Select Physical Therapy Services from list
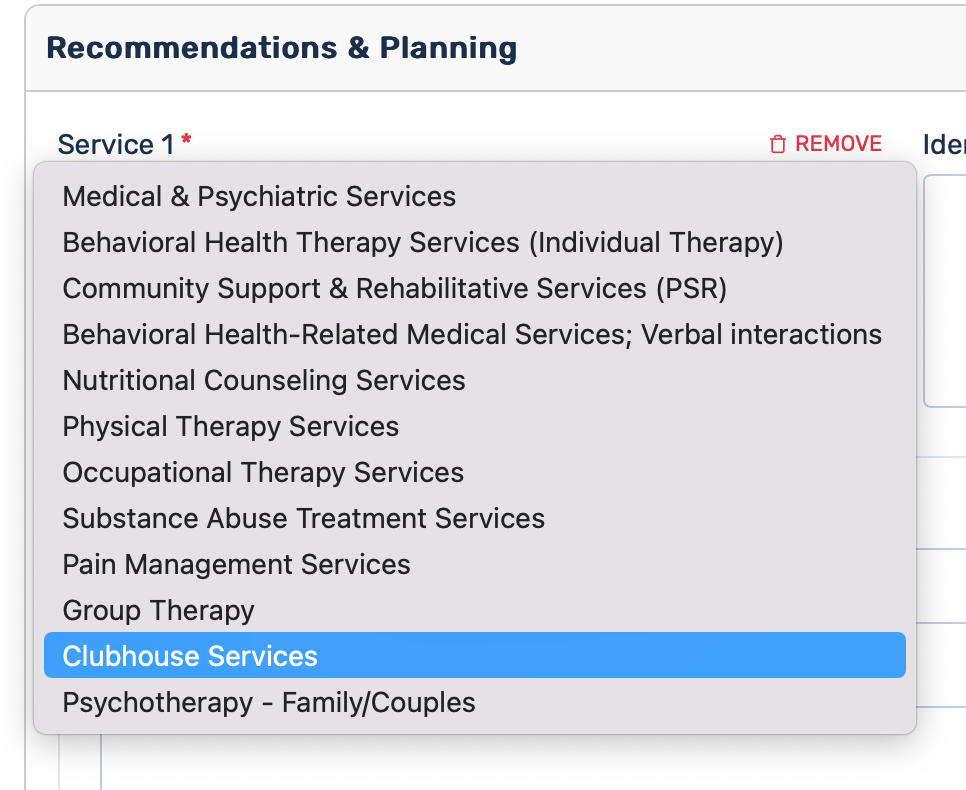Screen dimensions: 966x790 pos(231,427)
